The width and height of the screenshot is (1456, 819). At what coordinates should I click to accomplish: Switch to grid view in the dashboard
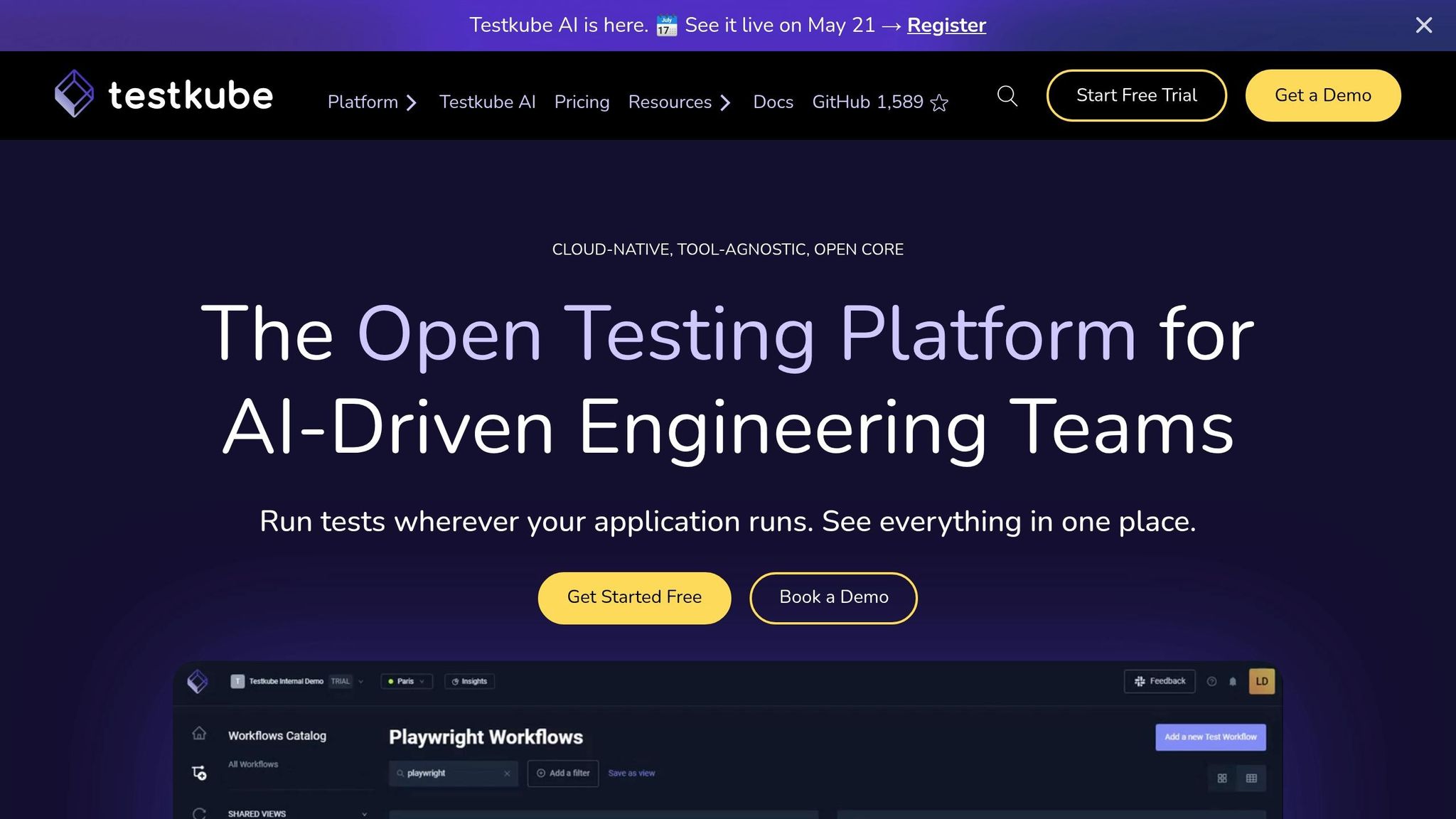pyautogui.click(x=1222, y=778)
